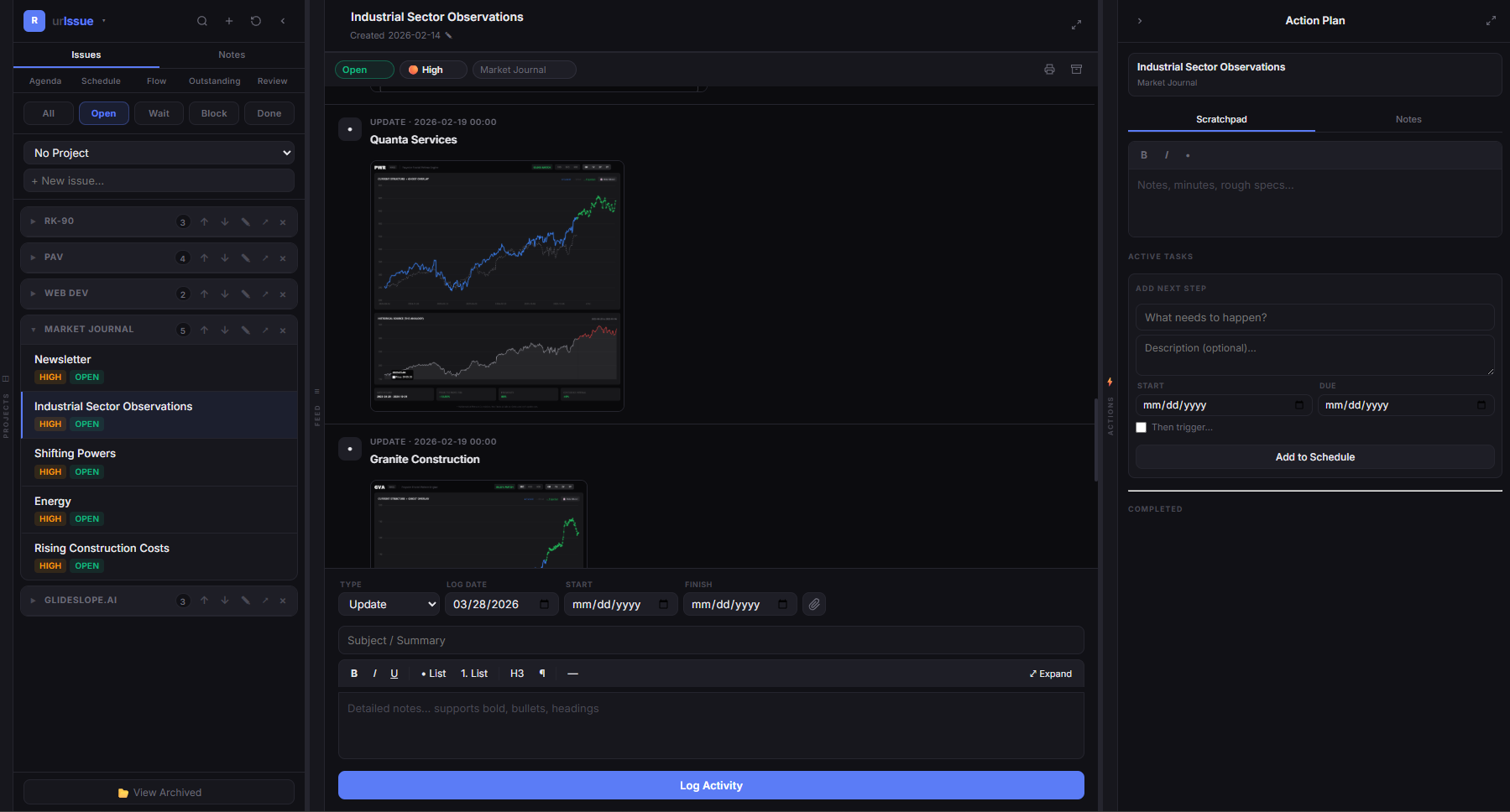Click the refresh icon in sidebar header
Viewport: 1510px width, 812px height.
point(256,21)
